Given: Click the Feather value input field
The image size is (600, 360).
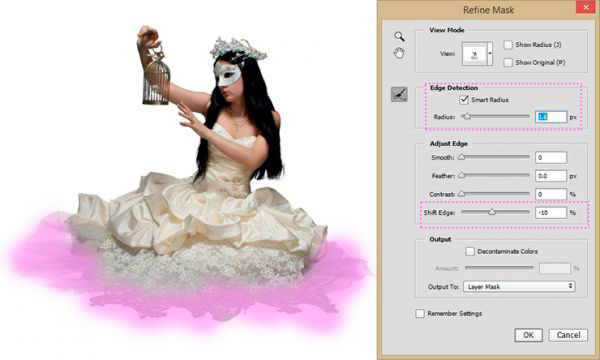Looking at the screenshot, I should (x=551, y=176).
